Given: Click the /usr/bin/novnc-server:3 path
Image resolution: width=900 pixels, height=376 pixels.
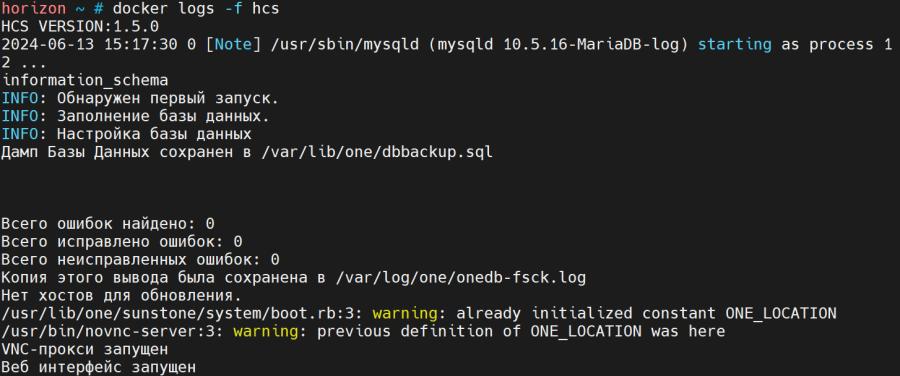Looking at the screenshot, I should 112,331.
